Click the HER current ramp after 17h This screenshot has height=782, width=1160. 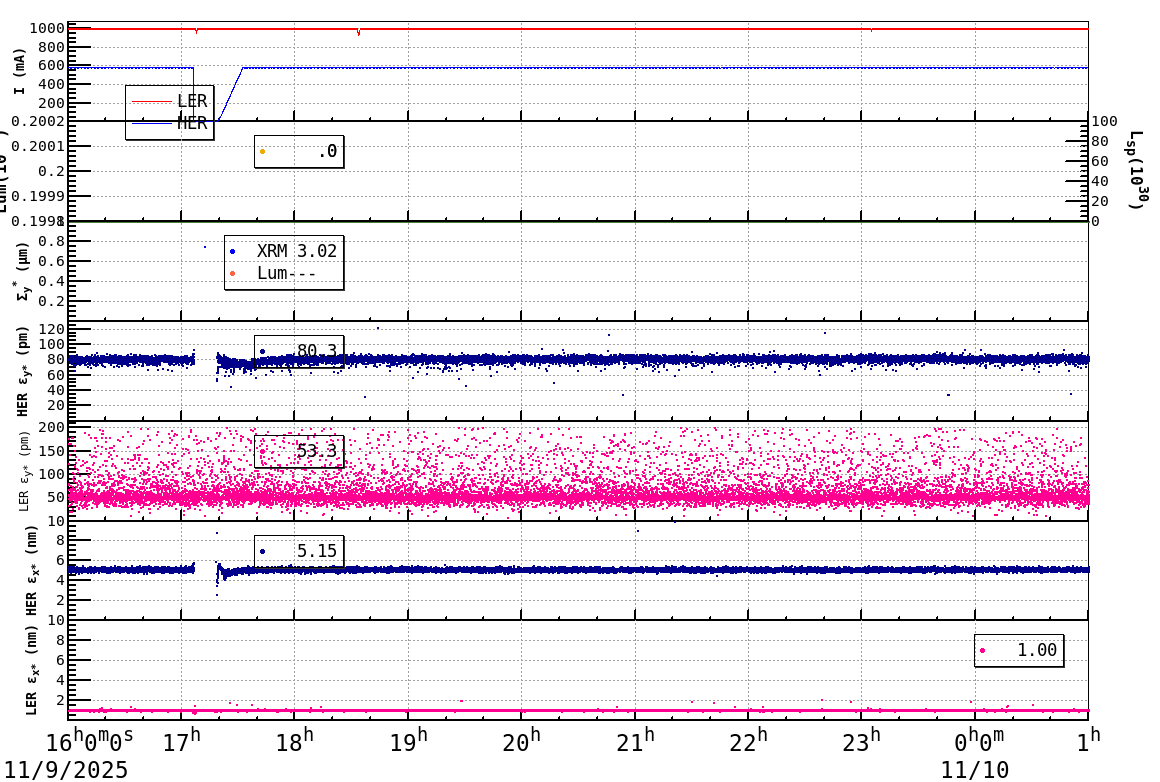tap(231, 94)
